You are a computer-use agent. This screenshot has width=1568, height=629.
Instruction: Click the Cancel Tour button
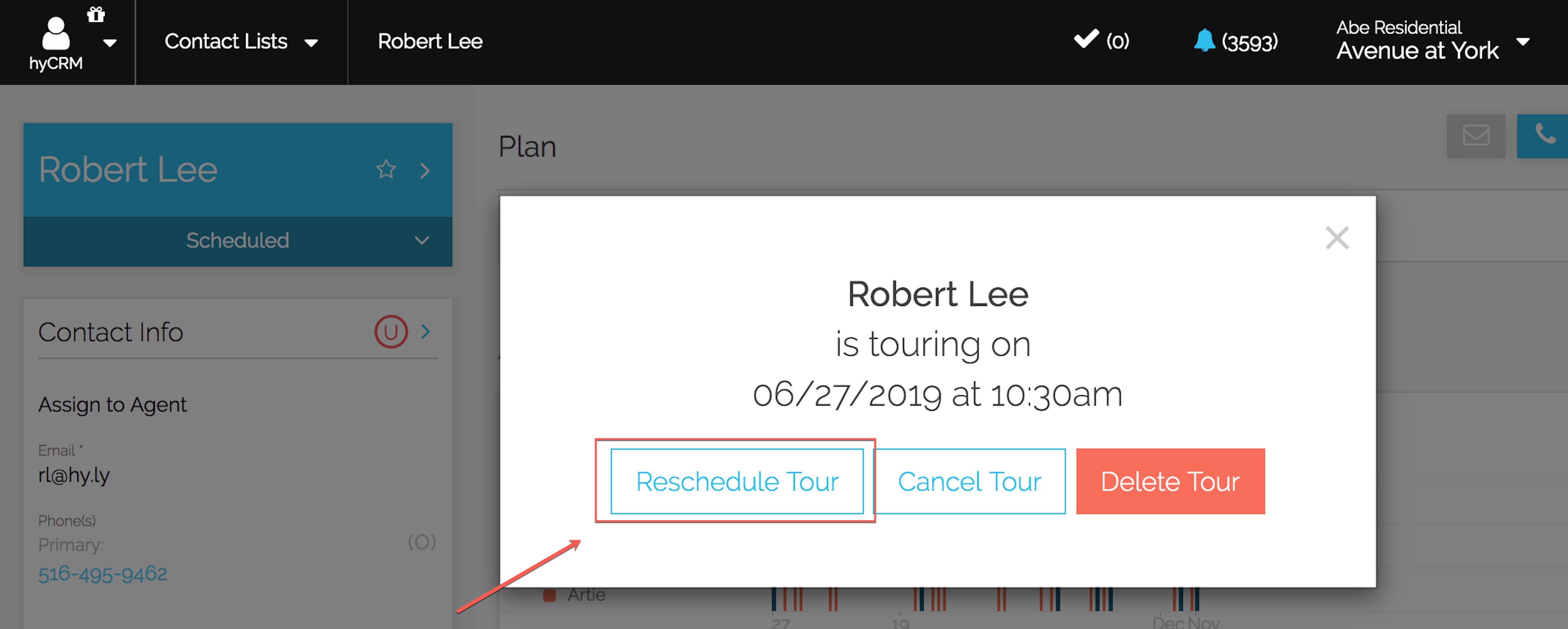tap(969, 481)
